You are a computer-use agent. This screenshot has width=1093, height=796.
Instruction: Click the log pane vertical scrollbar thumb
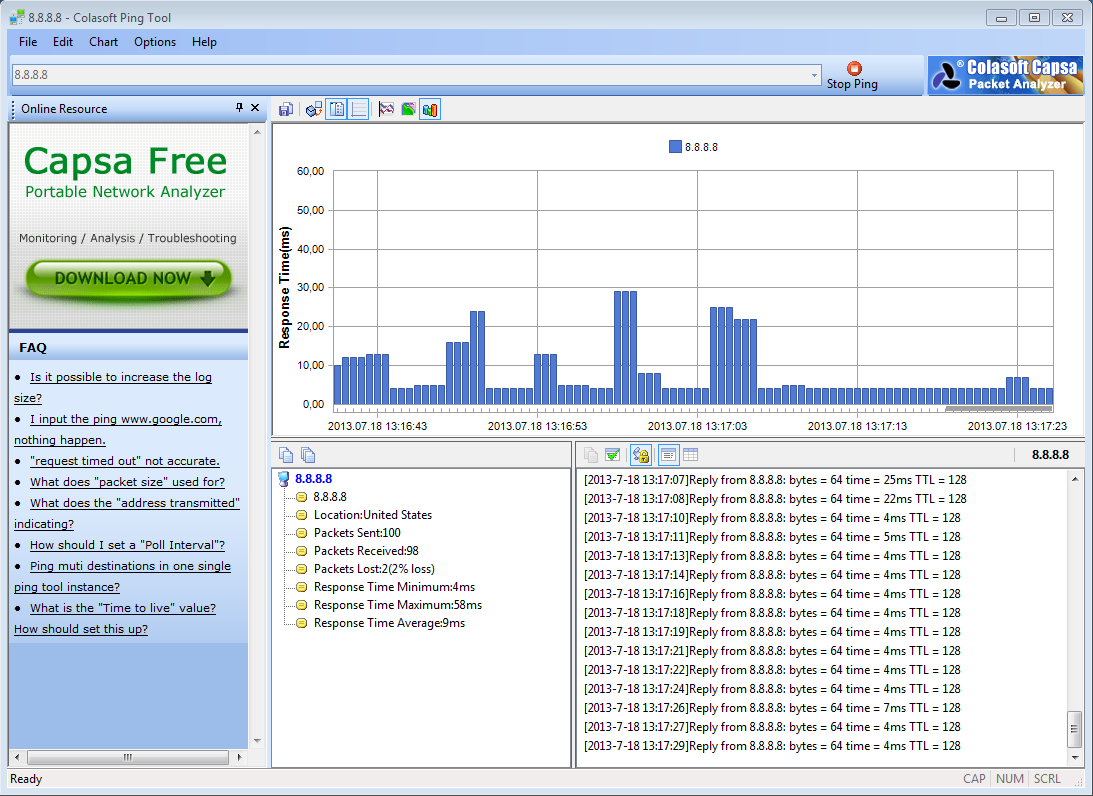pos(1075,729)
